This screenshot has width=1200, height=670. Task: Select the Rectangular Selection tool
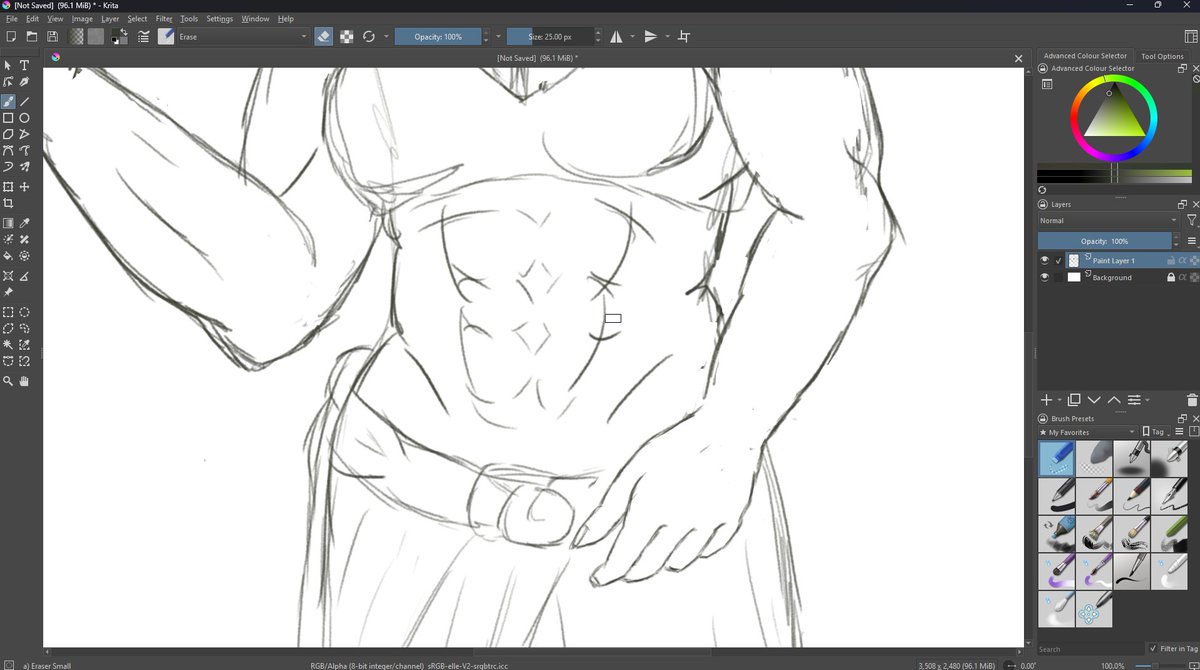tap(10, 312)
